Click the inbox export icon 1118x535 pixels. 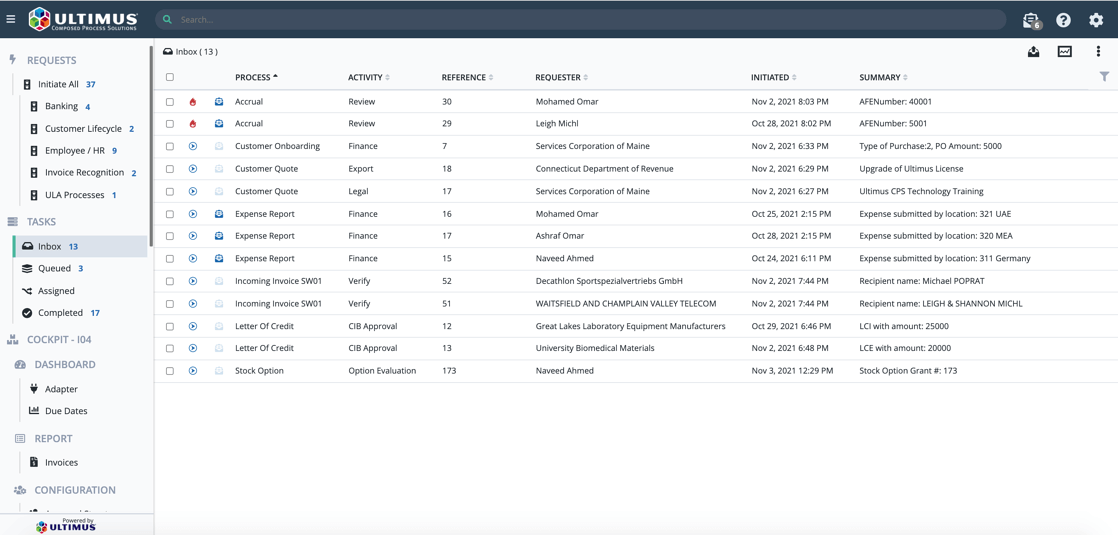1033,52
